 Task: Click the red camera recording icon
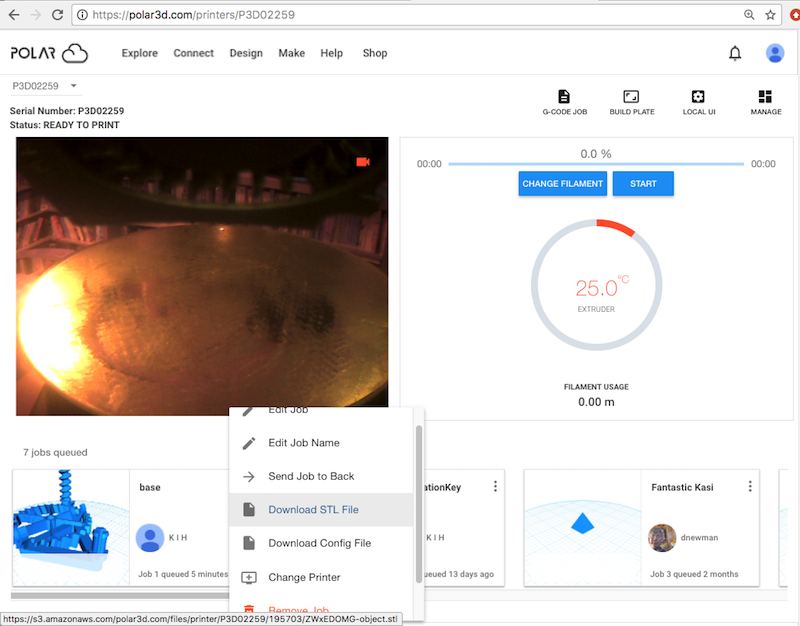363,162
